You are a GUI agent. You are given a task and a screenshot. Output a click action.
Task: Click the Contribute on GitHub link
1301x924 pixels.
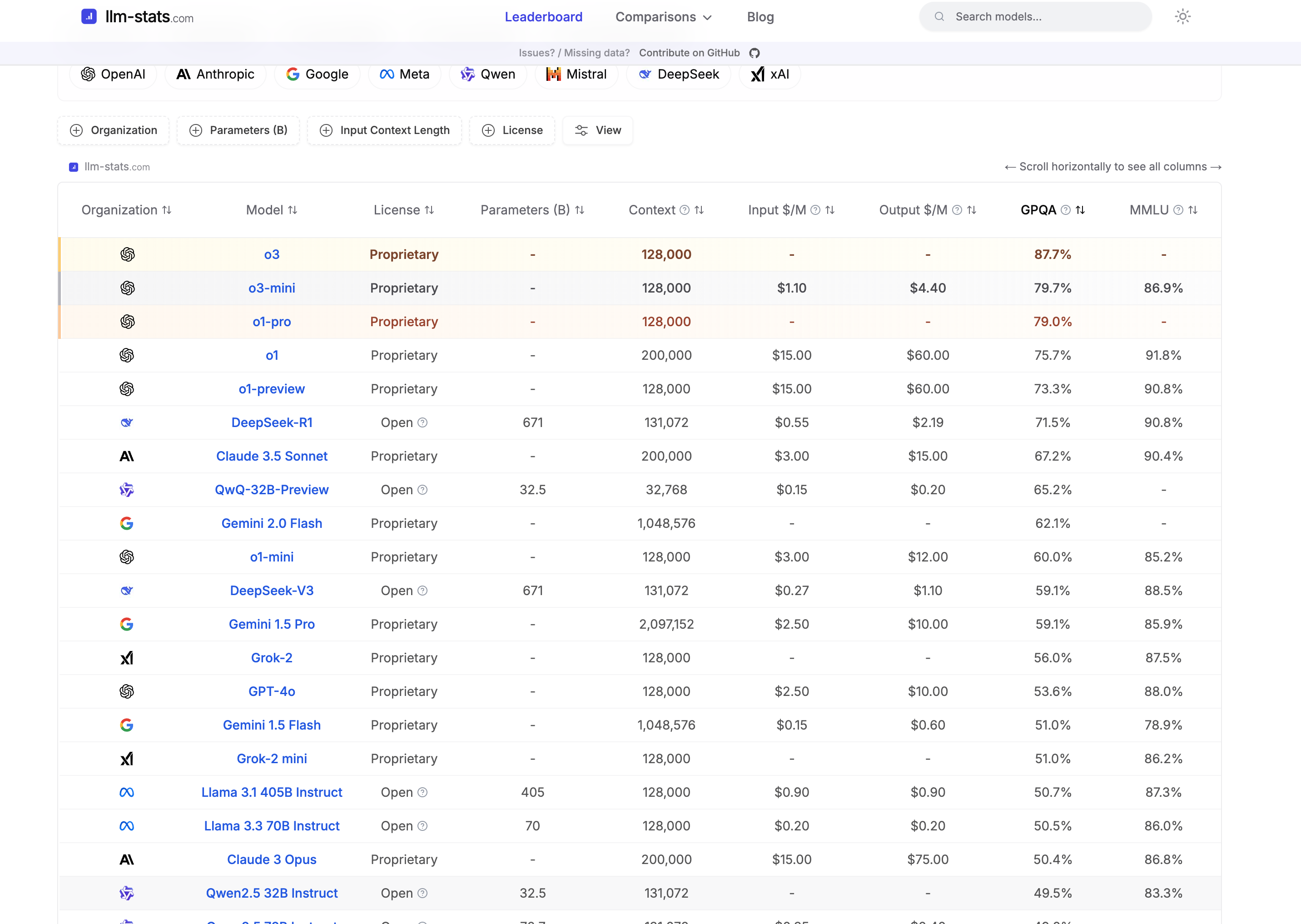pos(690,53)
